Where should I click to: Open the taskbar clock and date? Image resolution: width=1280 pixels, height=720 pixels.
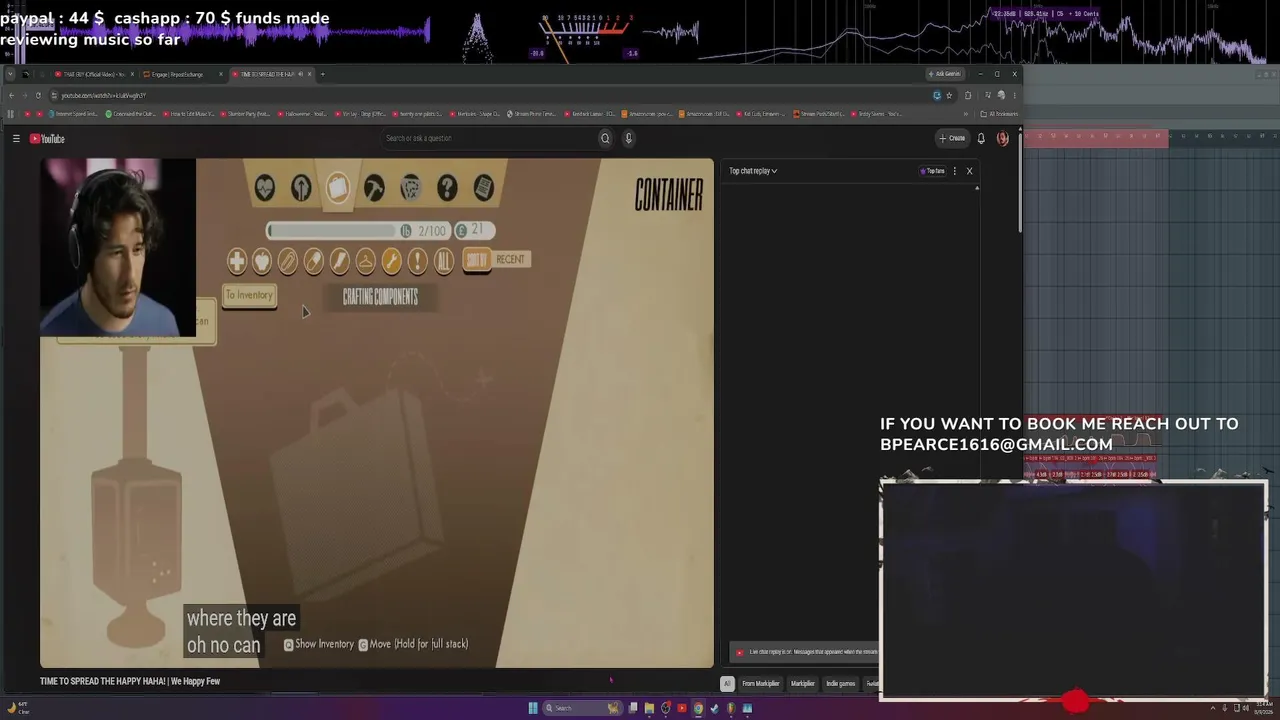[1262, 708]
